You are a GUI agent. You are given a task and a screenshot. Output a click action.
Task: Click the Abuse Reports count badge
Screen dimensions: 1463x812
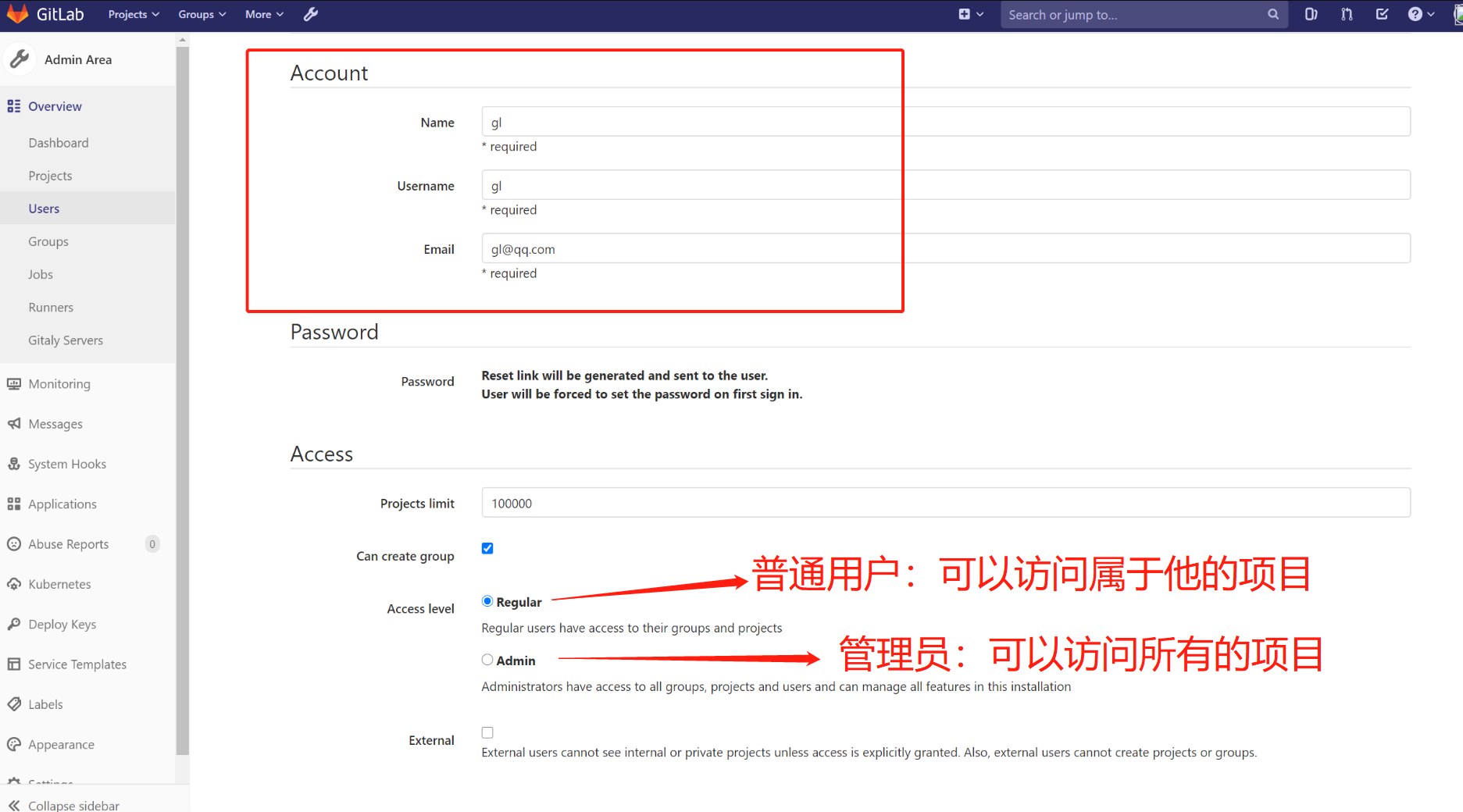tap(152, 544)
